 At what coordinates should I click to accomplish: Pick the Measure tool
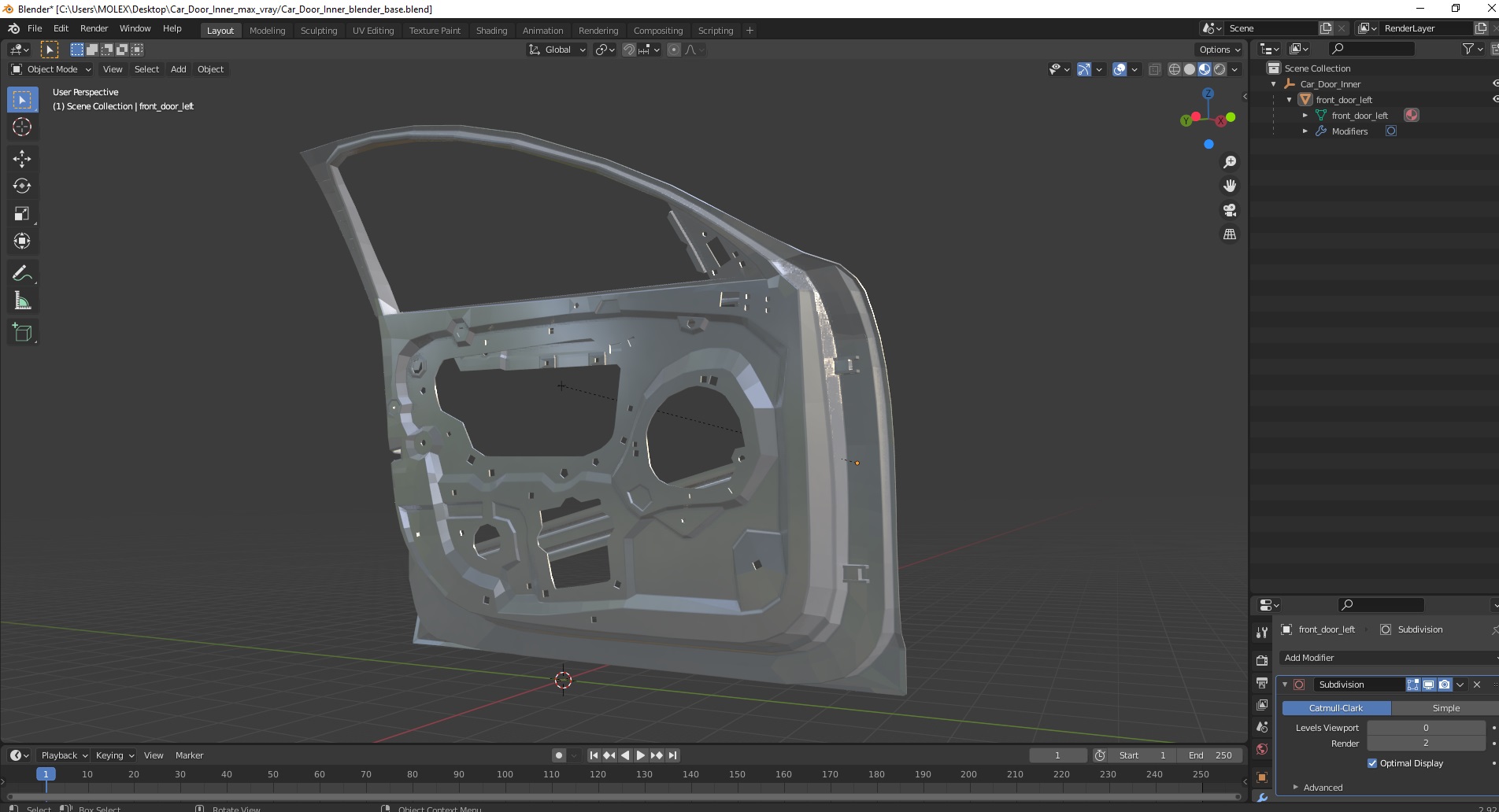(x=22, y=301)
